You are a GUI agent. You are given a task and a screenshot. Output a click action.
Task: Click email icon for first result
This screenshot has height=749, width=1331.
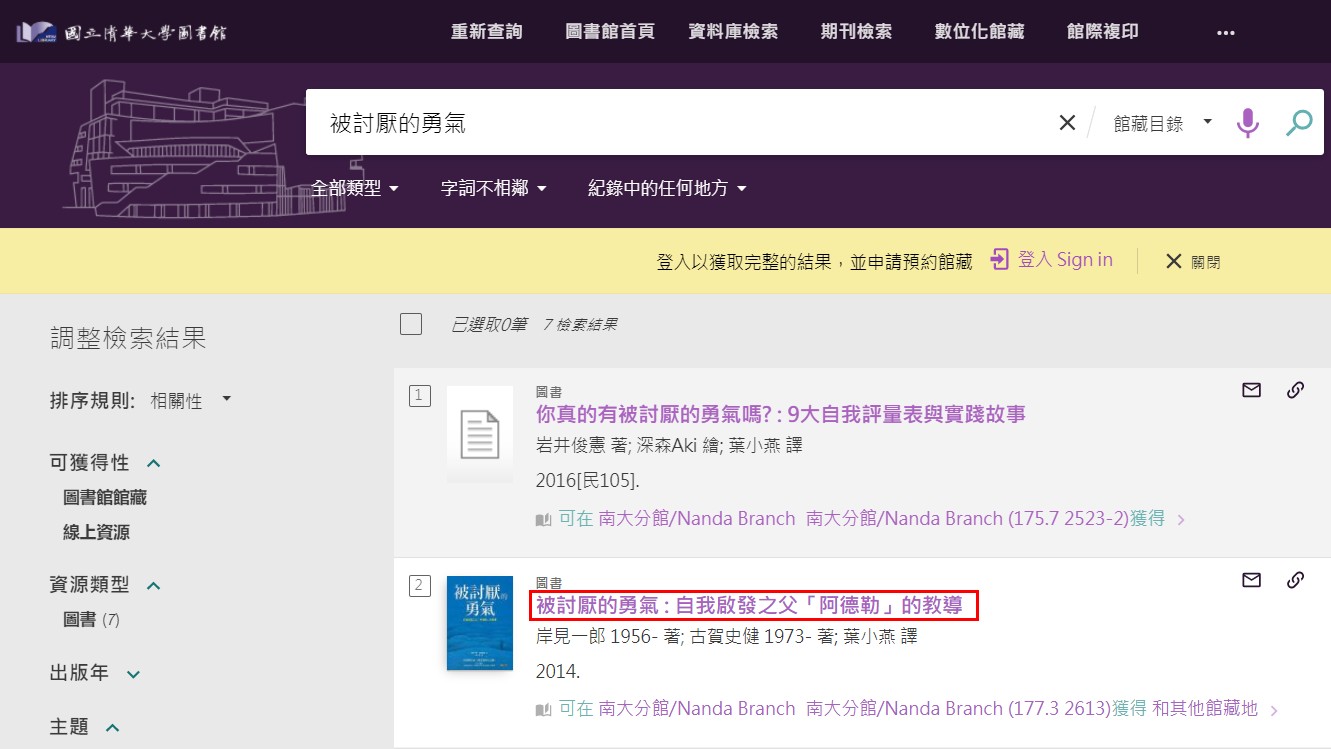pyautogui.click(x=1251, y=390)
